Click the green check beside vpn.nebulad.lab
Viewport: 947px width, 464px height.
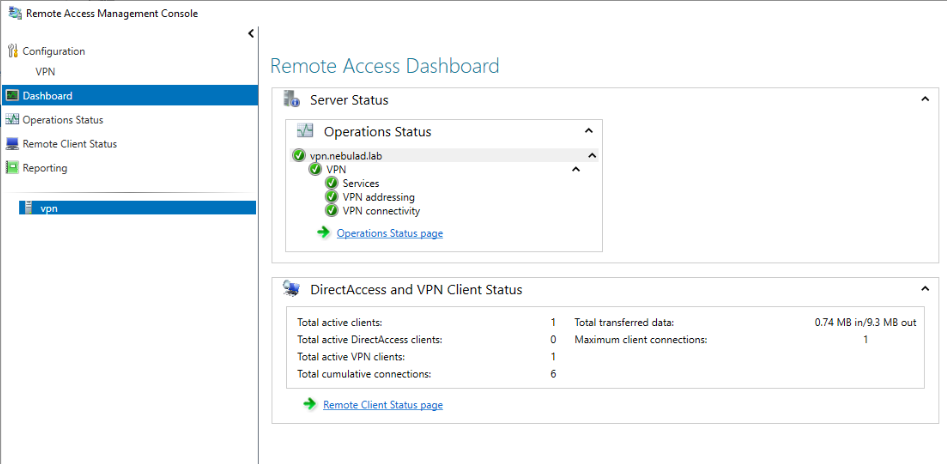[298, 155]
